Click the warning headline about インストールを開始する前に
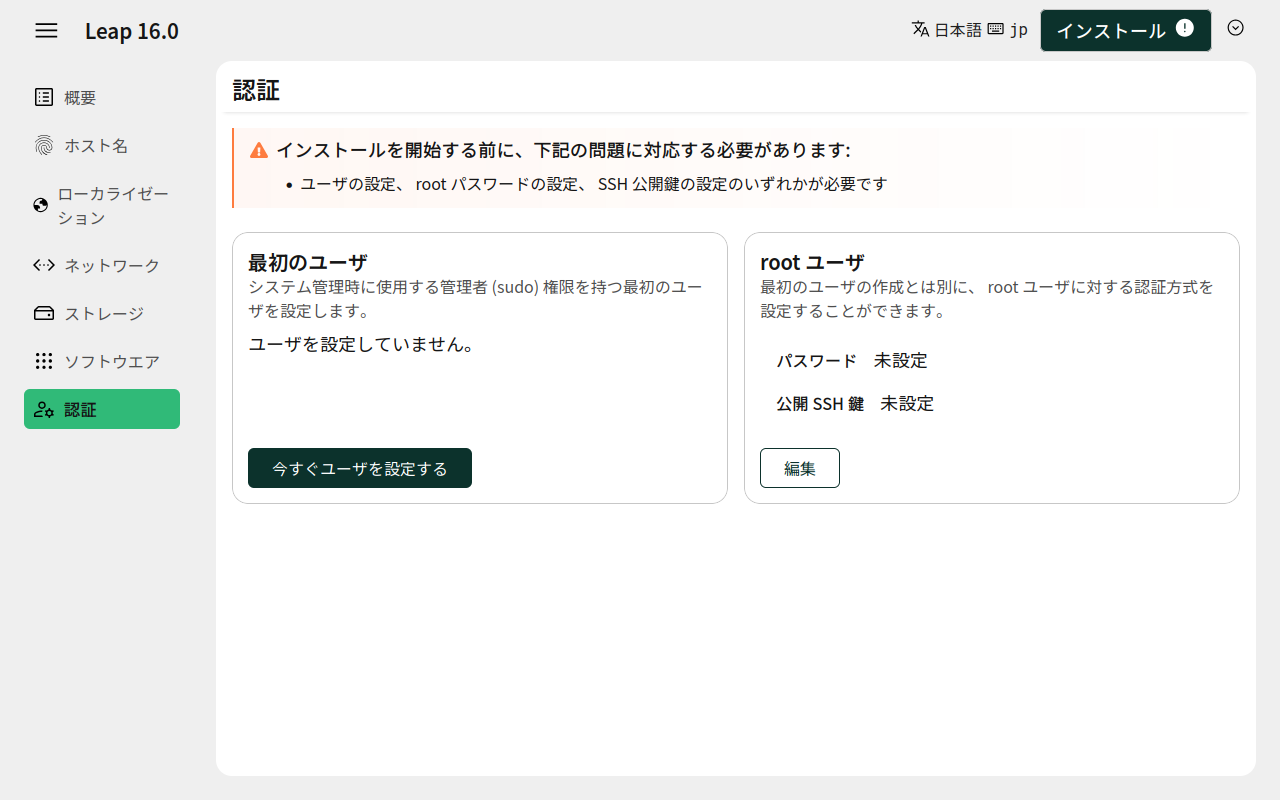This screenshot has height=800, width=1280. click(563, 150)
